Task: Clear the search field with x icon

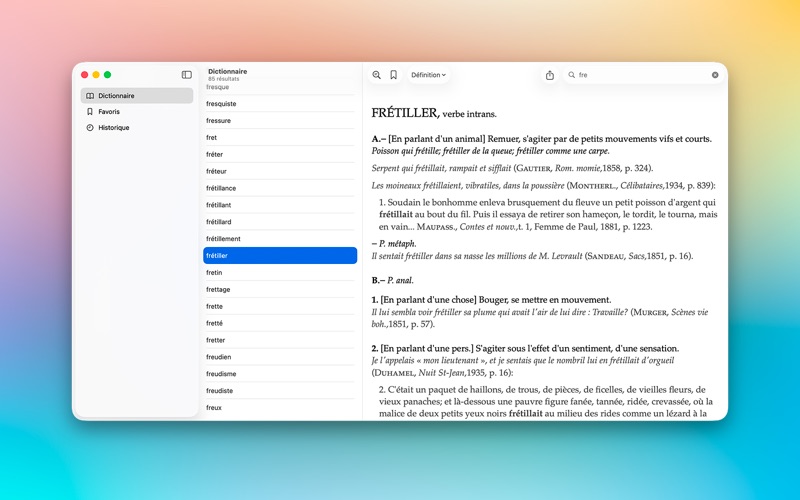Action: click(x=715, y=75)
